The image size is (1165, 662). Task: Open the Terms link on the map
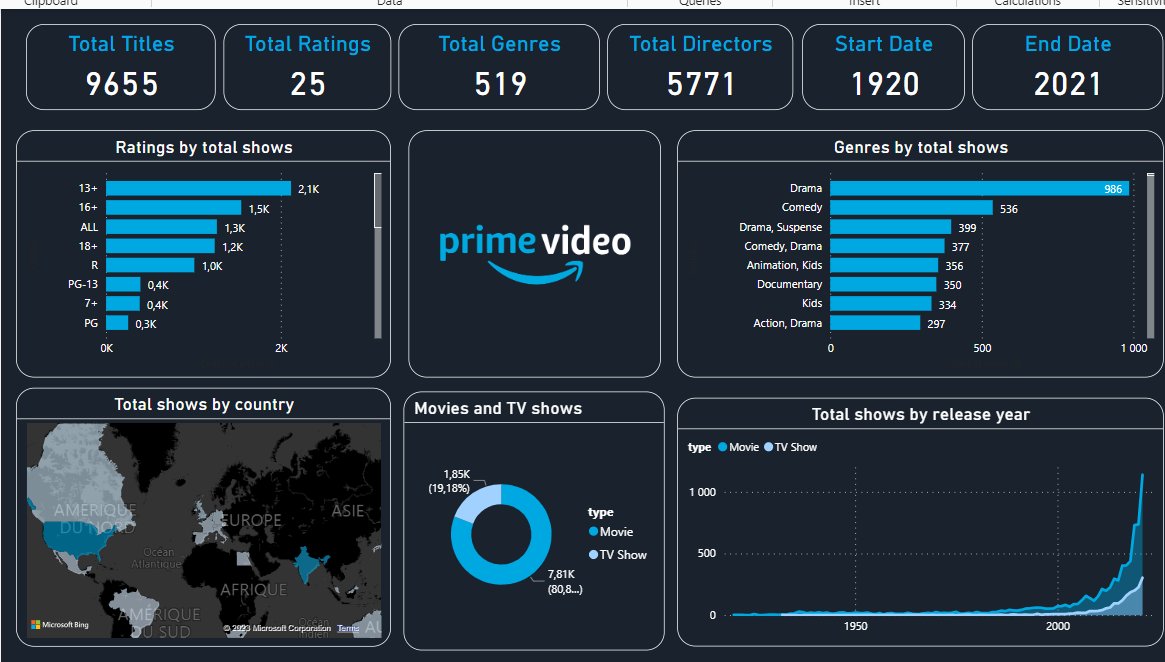point(348,629)
